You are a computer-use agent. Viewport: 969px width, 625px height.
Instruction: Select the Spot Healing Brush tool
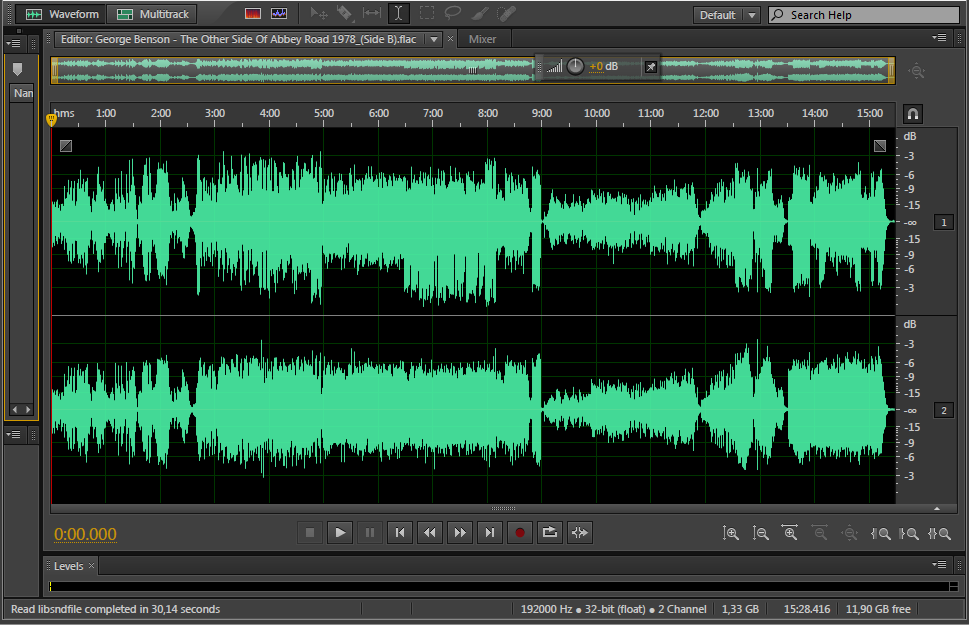coord(506,14)
